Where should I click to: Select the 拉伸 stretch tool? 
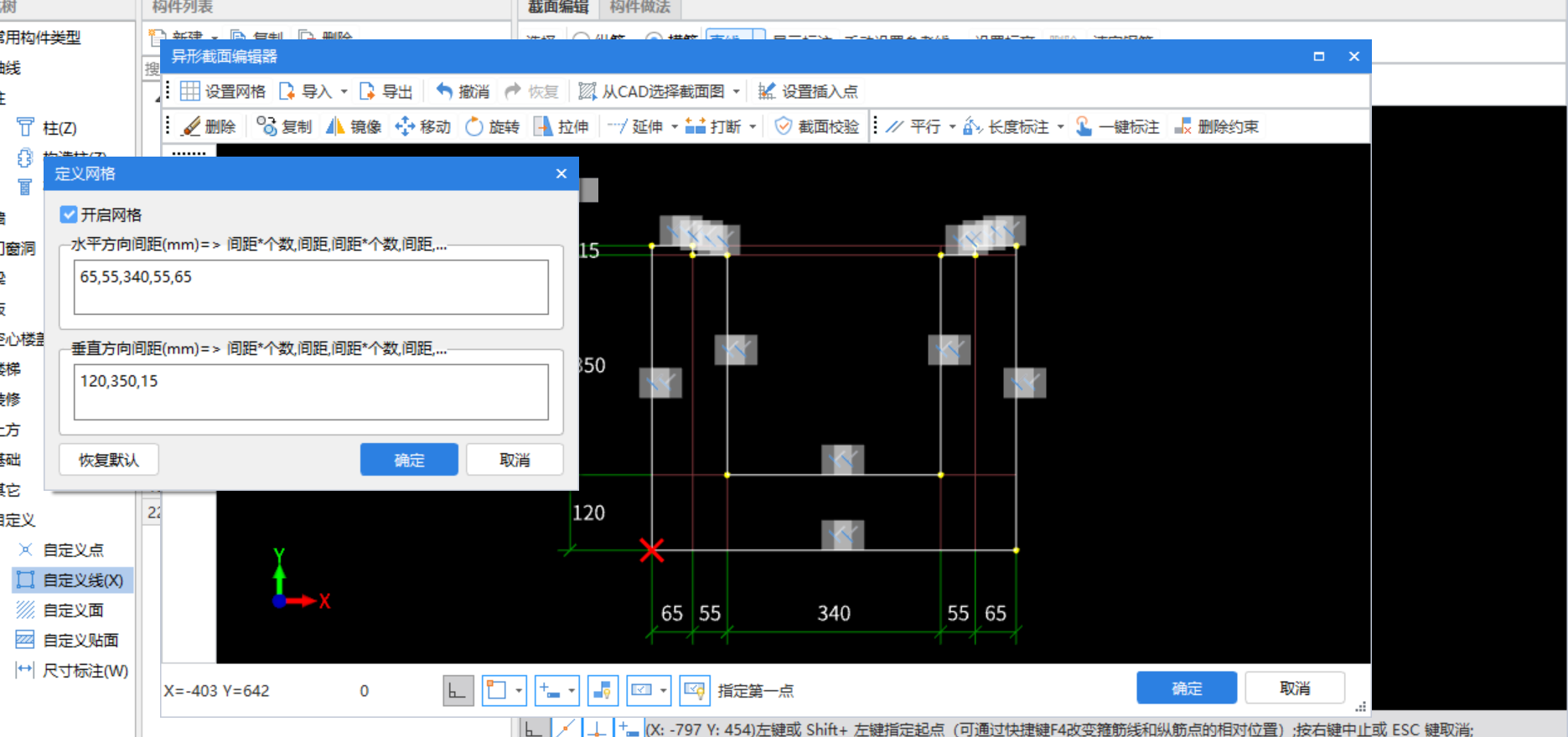pyautogui.click(x=561, y=126)
